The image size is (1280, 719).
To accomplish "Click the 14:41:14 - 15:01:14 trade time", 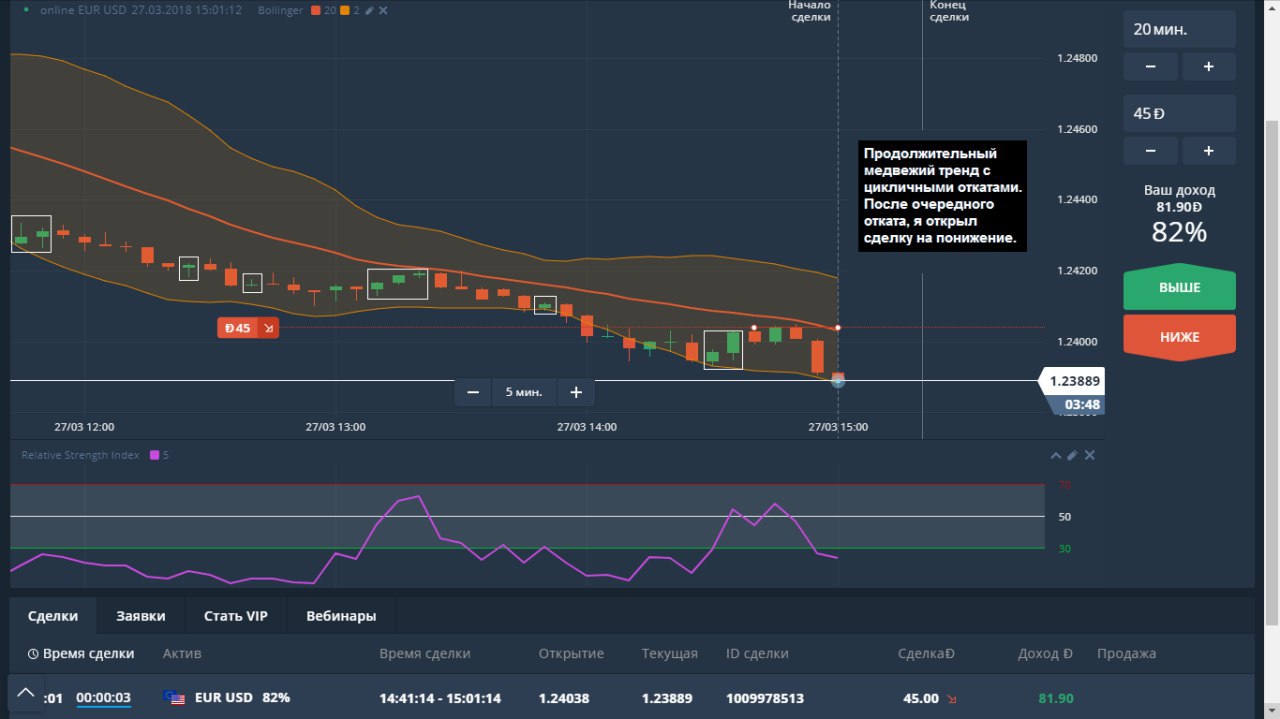I will click(440, 698).
